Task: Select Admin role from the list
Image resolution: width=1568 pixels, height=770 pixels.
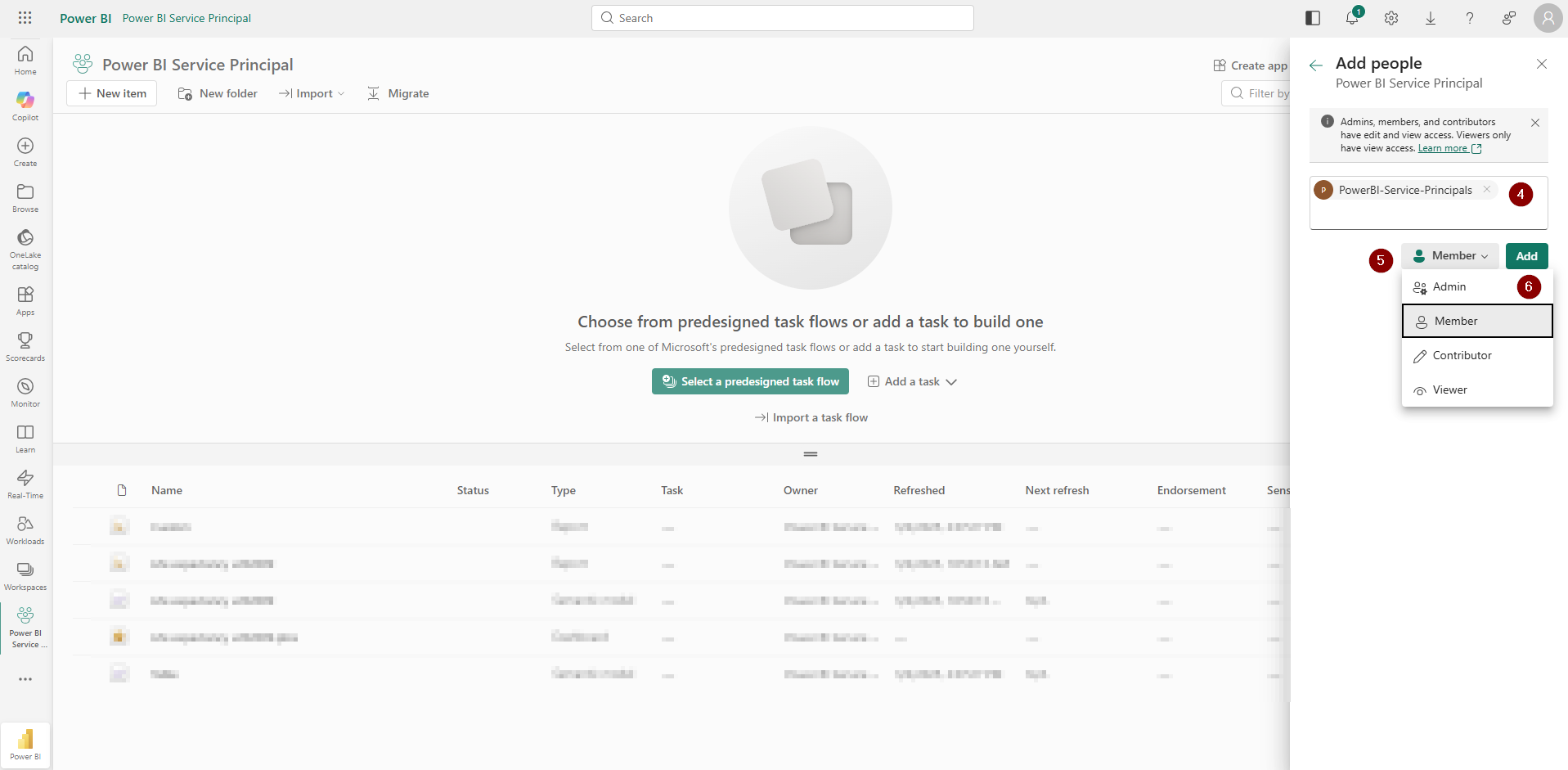Action: 1449,287
